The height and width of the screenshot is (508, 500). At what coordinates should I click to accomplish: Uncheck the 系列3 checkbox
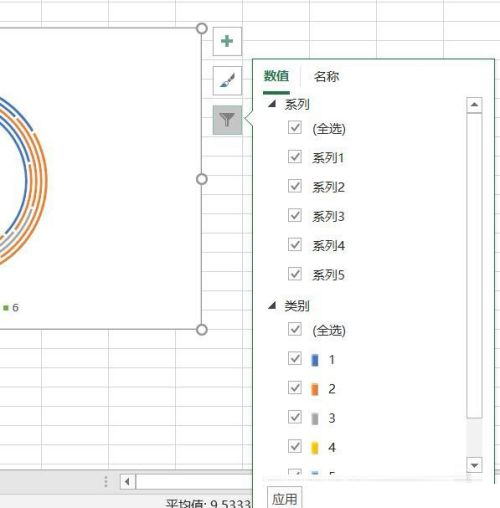(x=295, y=215)
